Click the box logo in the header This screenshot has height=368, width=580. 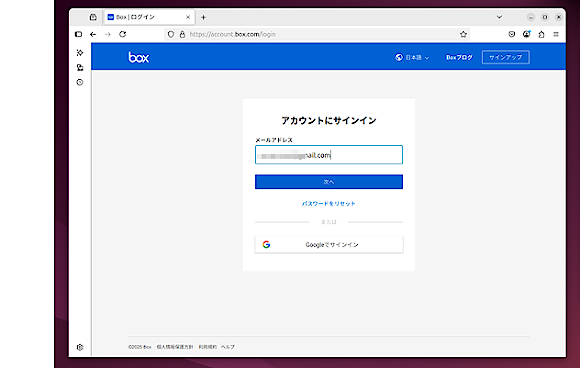(139, 57)
